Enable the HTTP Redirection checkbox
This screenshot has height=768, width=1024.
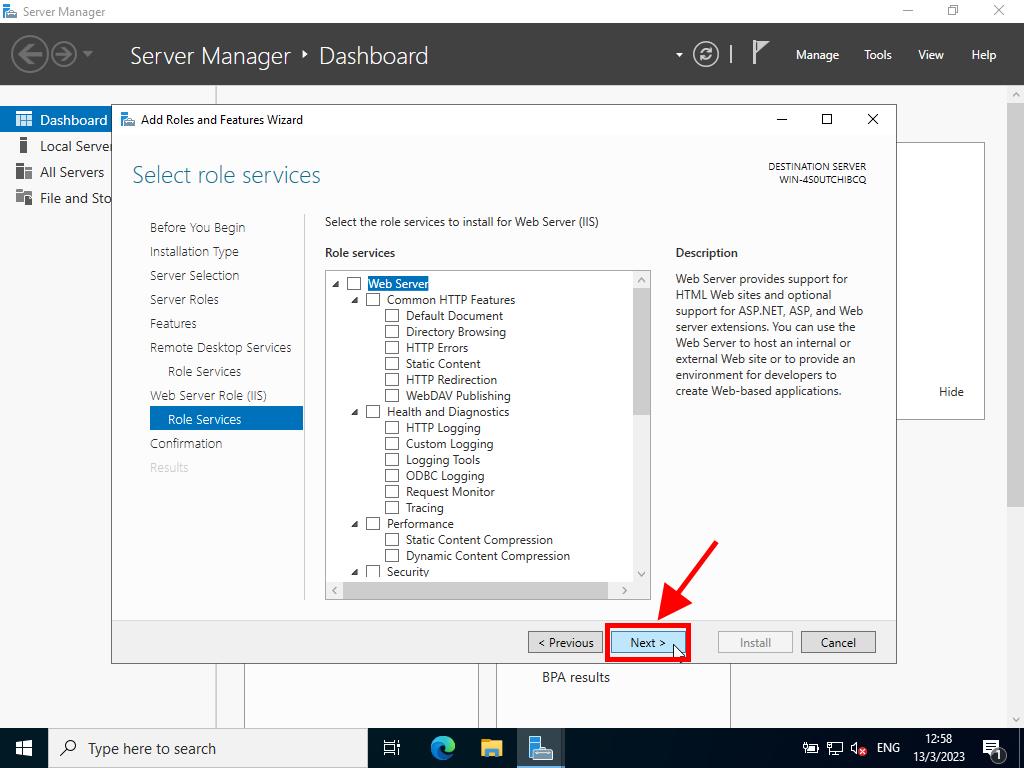pos(392,379)
